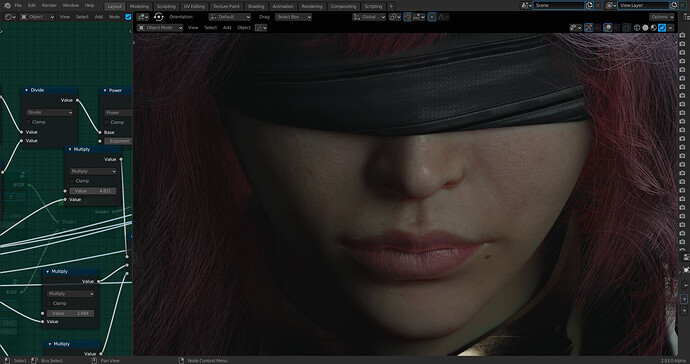Click the Blender logo icon
This screenshot has height=364, width=690.
pyautogui.click(x=7, y=6)
